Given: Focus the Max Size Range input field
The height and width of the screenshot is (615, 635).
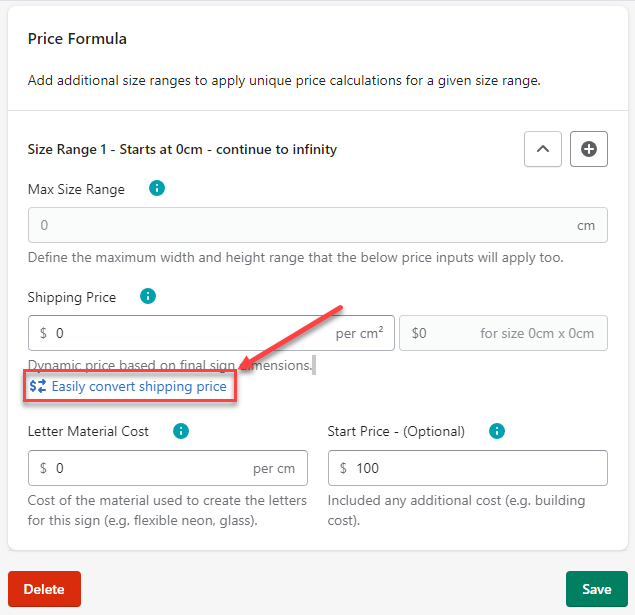Looking at the screenshot, I should click(300, 225).
